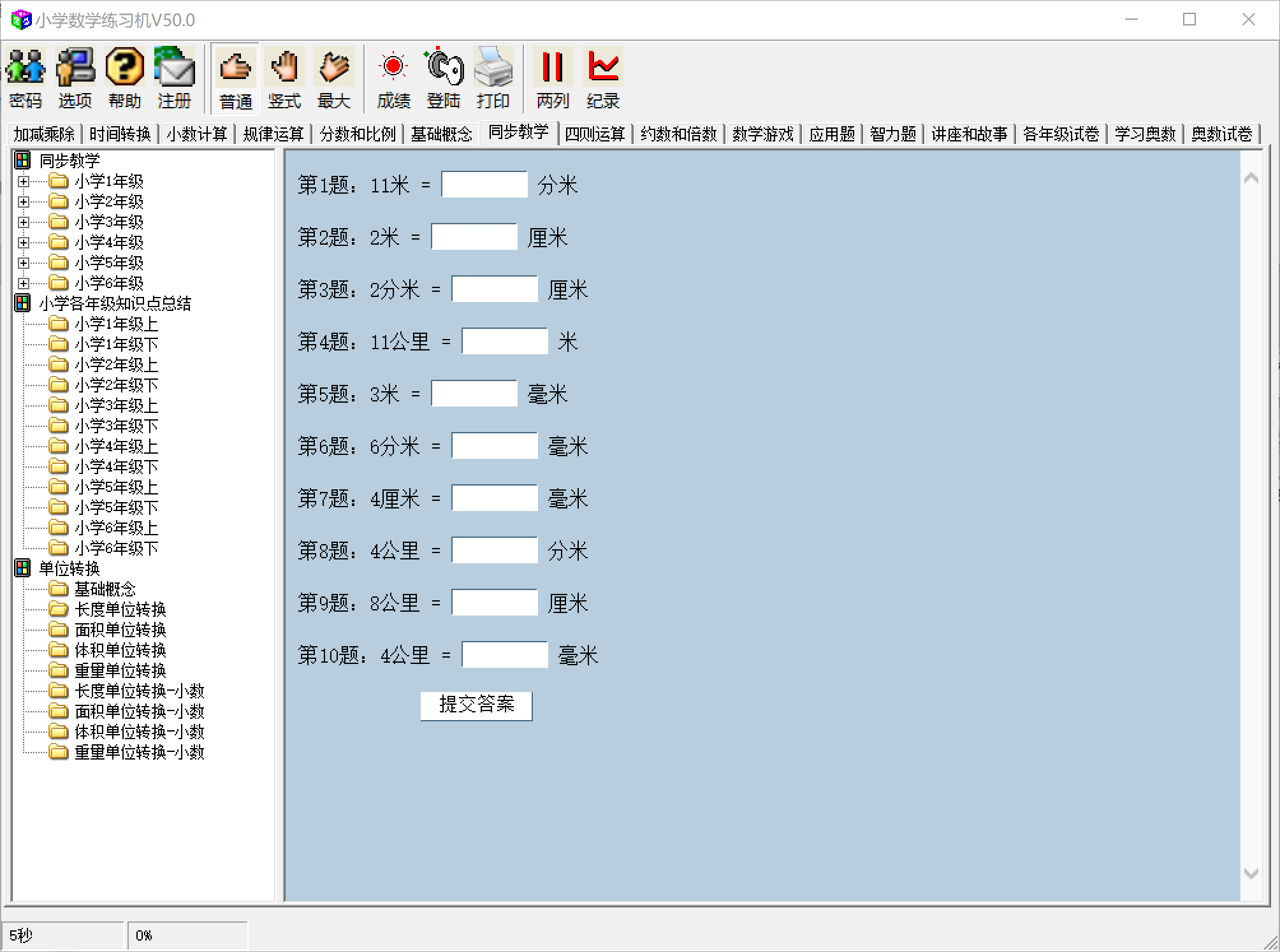Click the folder icon beside 基础概念 in the tree
The width and height of the screenshot is (1280, 952).
coord(59,589)
